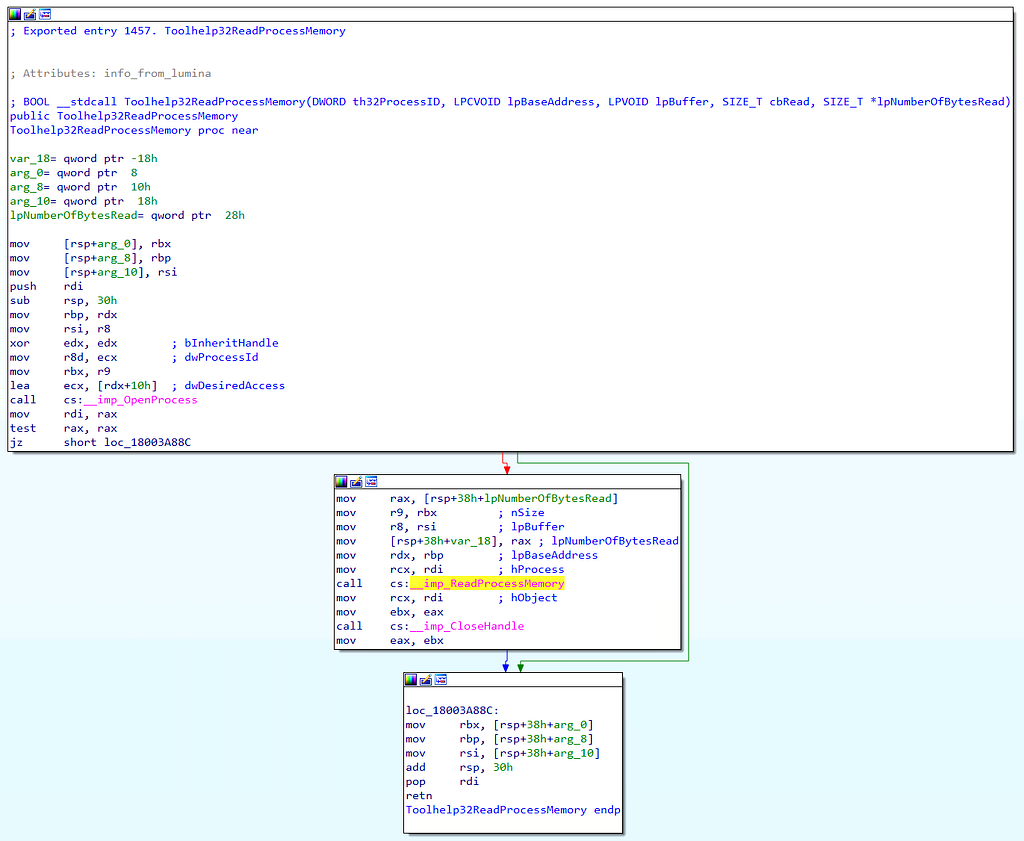Click the 'lpBuffer' comment
Viewport: 1024px width, 841px height.
(537, 527)
